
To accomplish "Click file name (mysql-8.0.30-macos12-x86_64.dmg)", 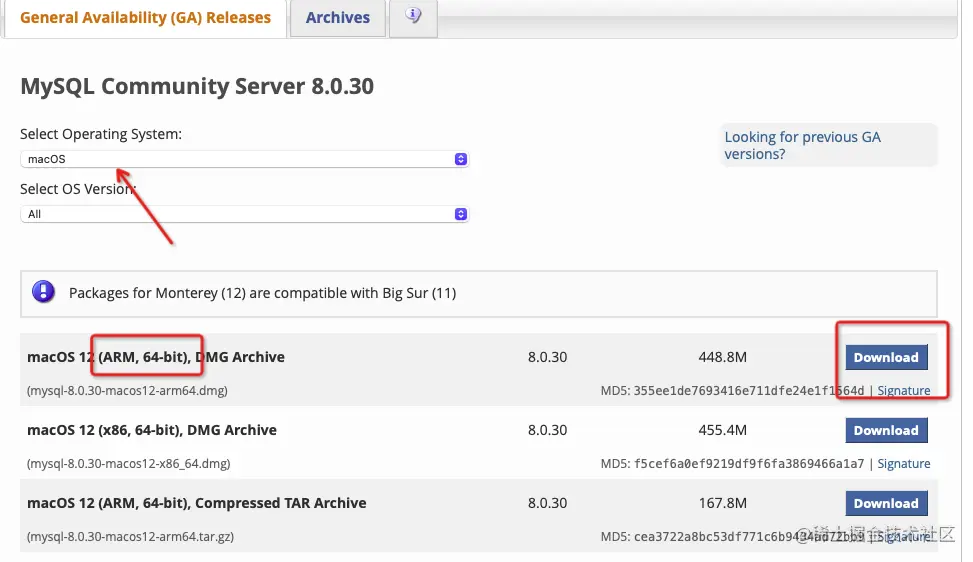I will [128, 463].
